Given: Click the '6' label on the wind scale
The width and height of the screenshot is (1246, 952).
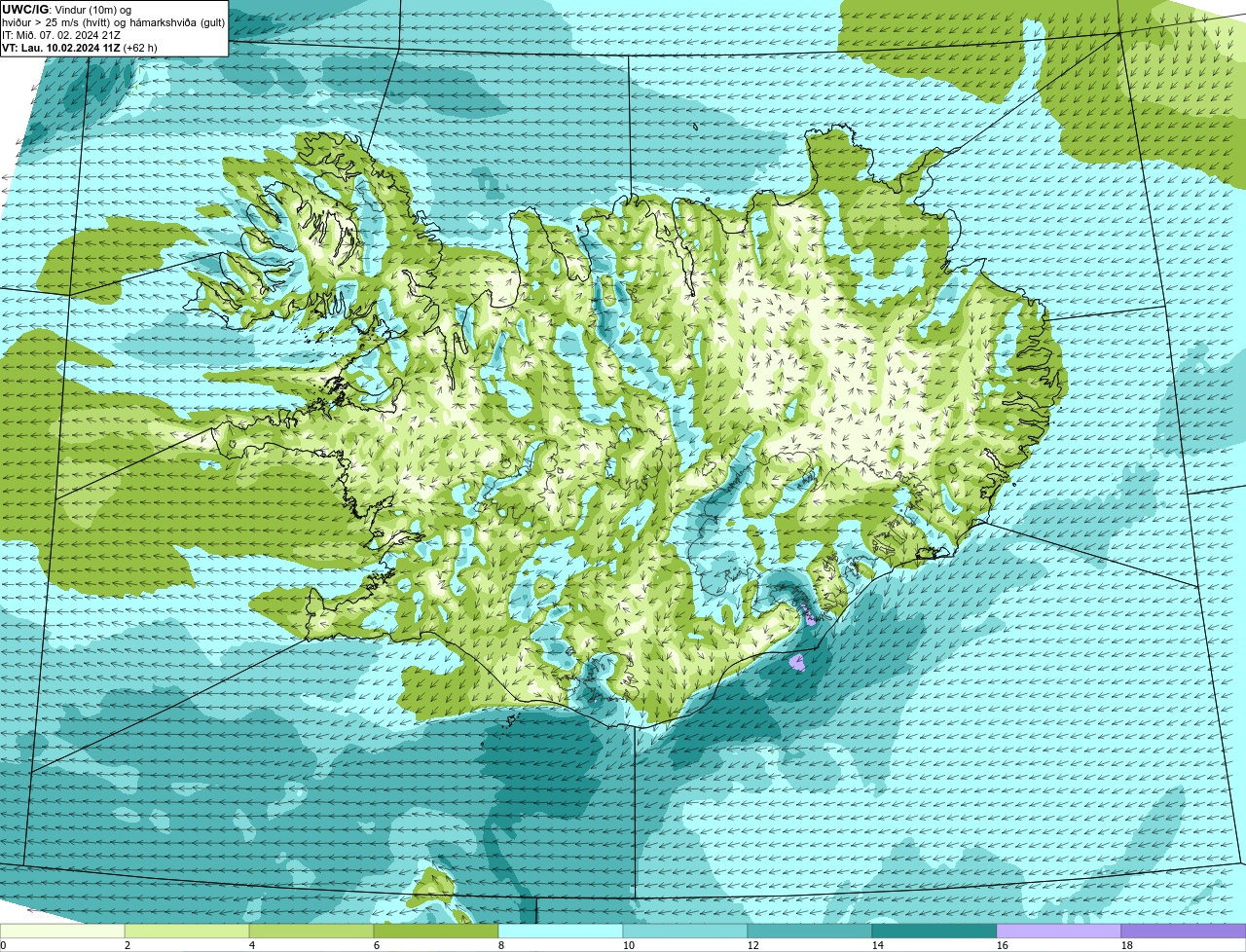Looking at the screenshot, I should point(377,945).
